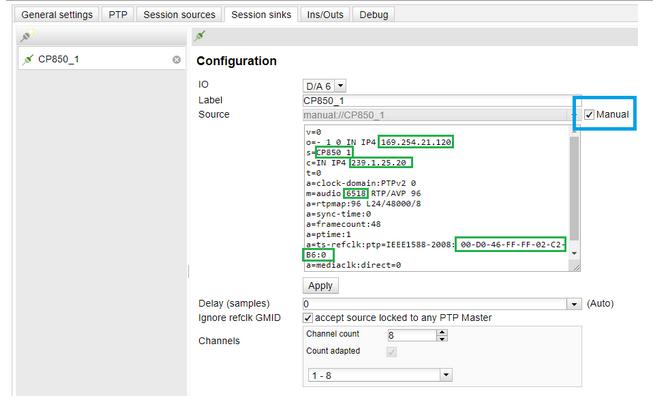Click the green plug icon beside CP850_1

[x=28, y=60]
